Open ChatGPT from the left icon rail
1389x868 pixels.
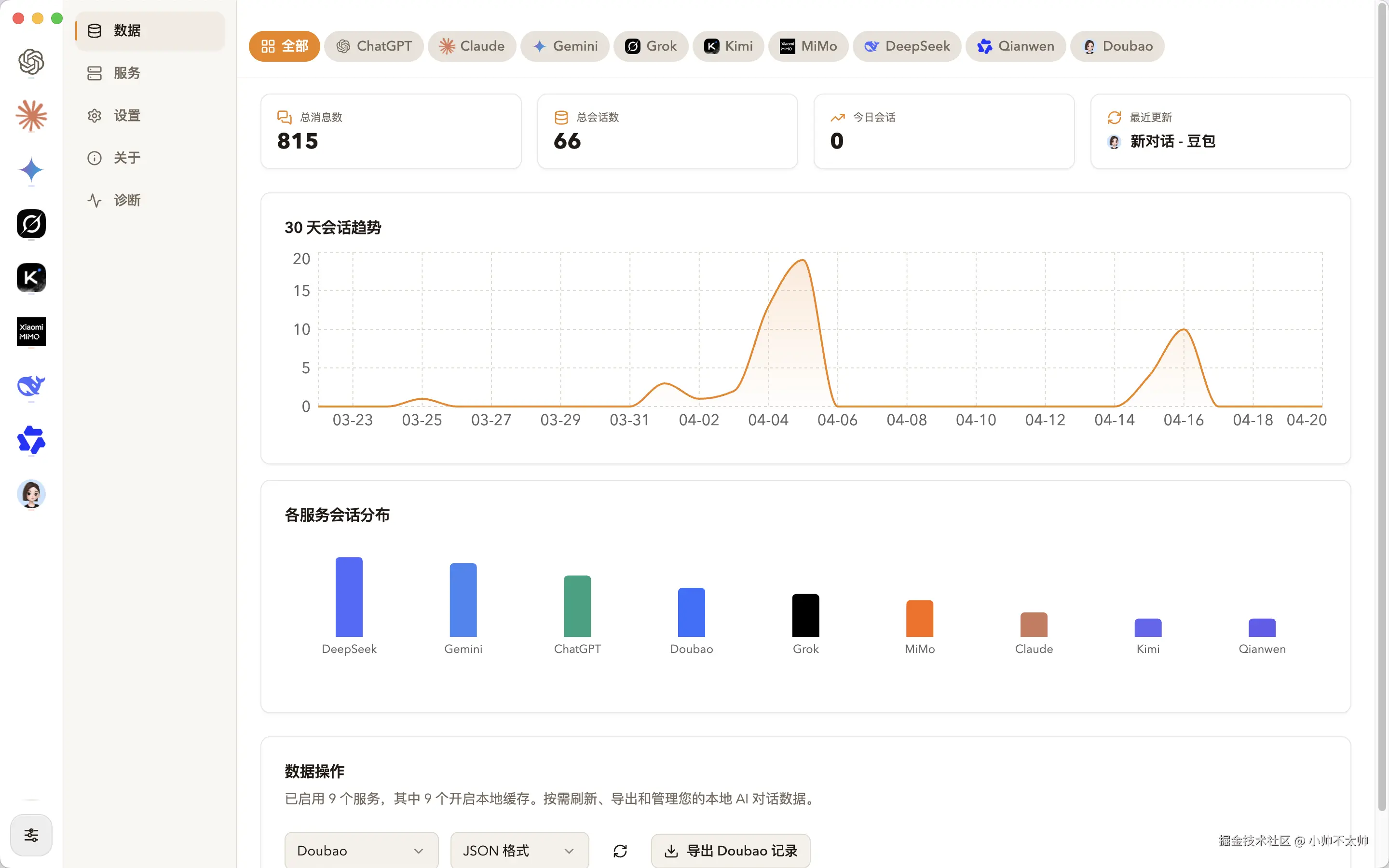pos(31,61)
